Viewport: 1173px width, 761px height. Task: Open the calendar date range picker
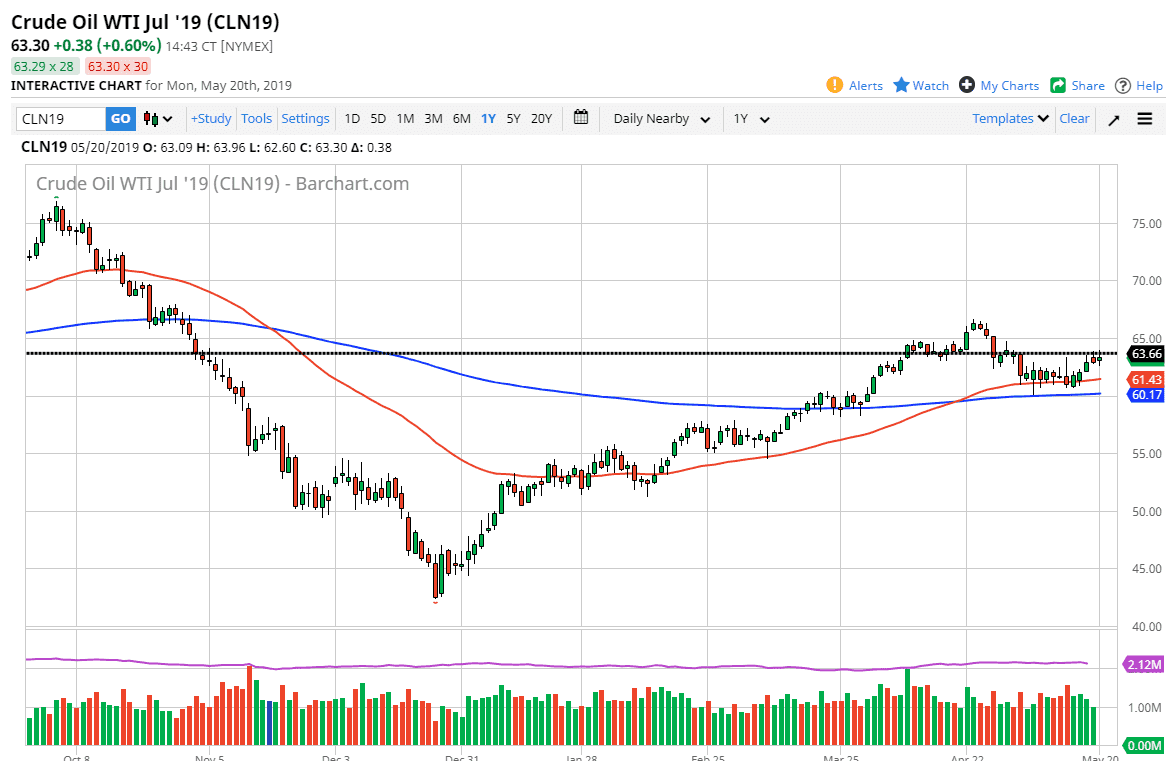[x=581, y=118]
